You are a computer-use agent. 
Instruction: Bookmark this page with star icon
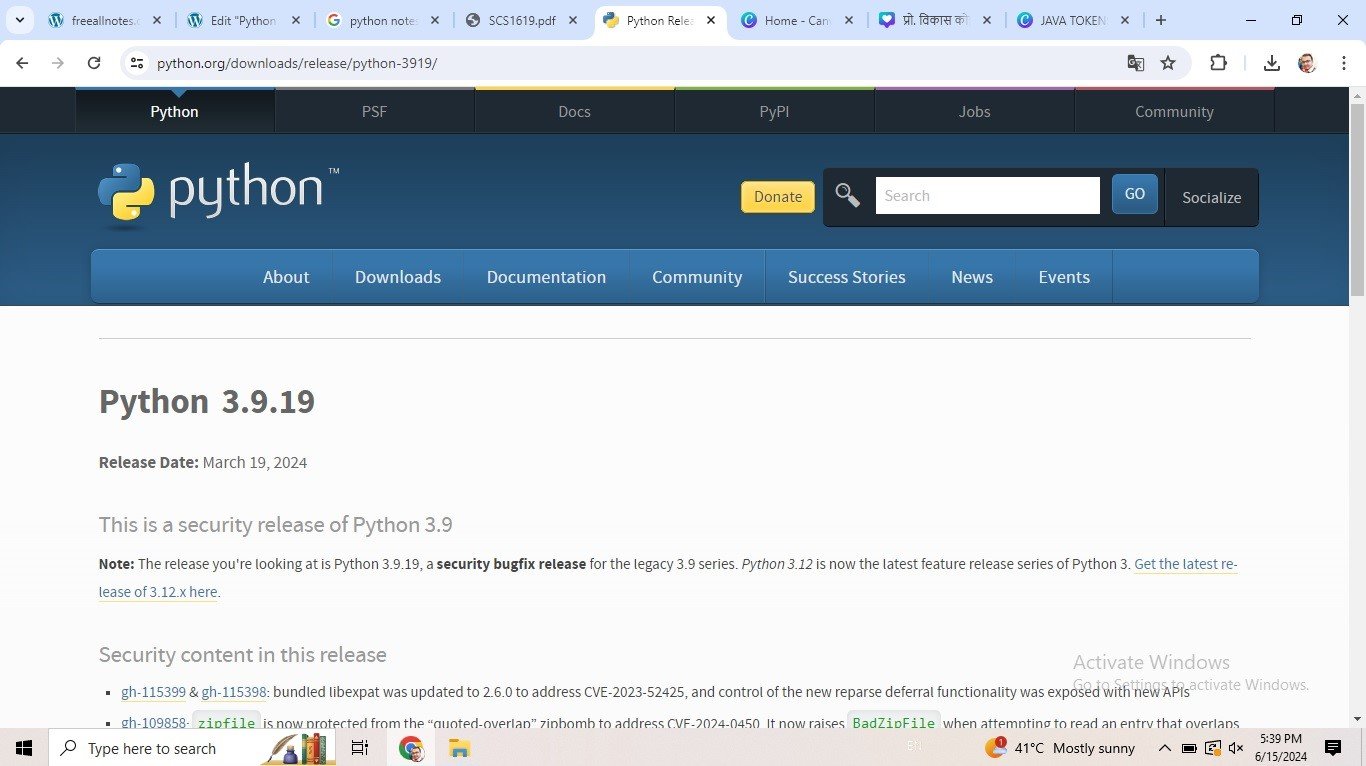pos(1168,63)
